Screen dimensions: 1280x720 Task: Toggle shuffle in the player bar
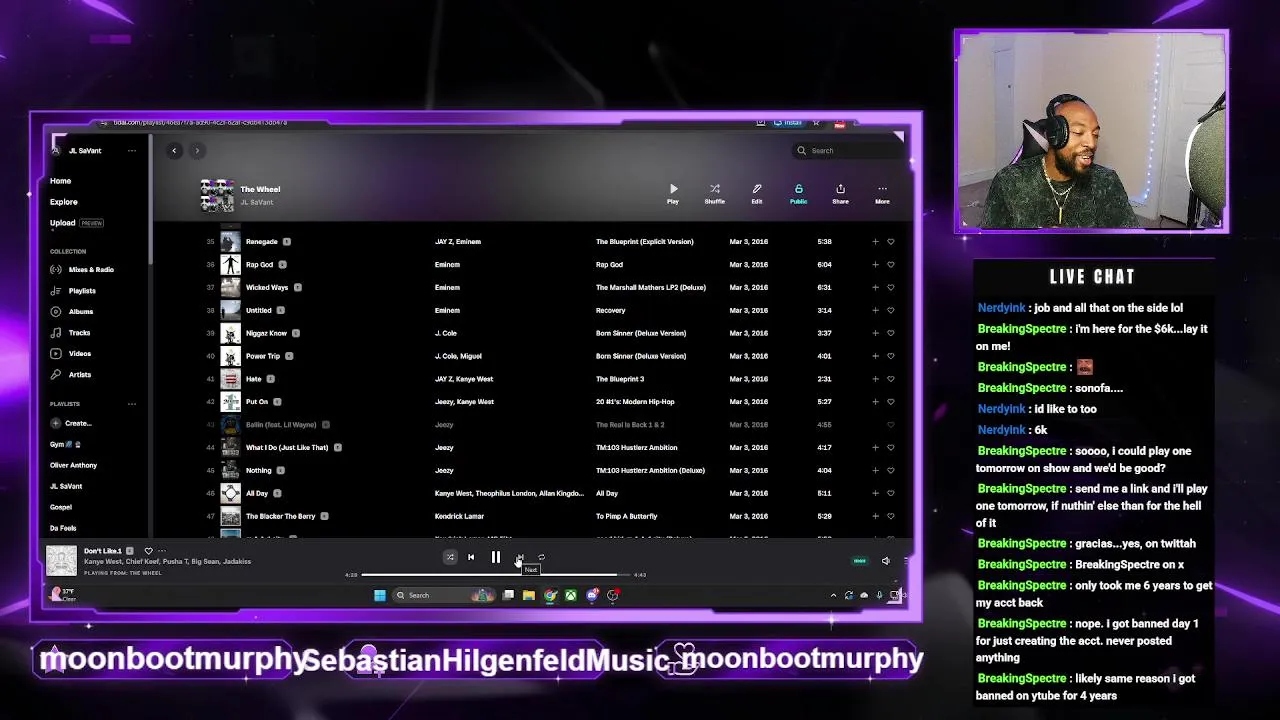point(450,558)
